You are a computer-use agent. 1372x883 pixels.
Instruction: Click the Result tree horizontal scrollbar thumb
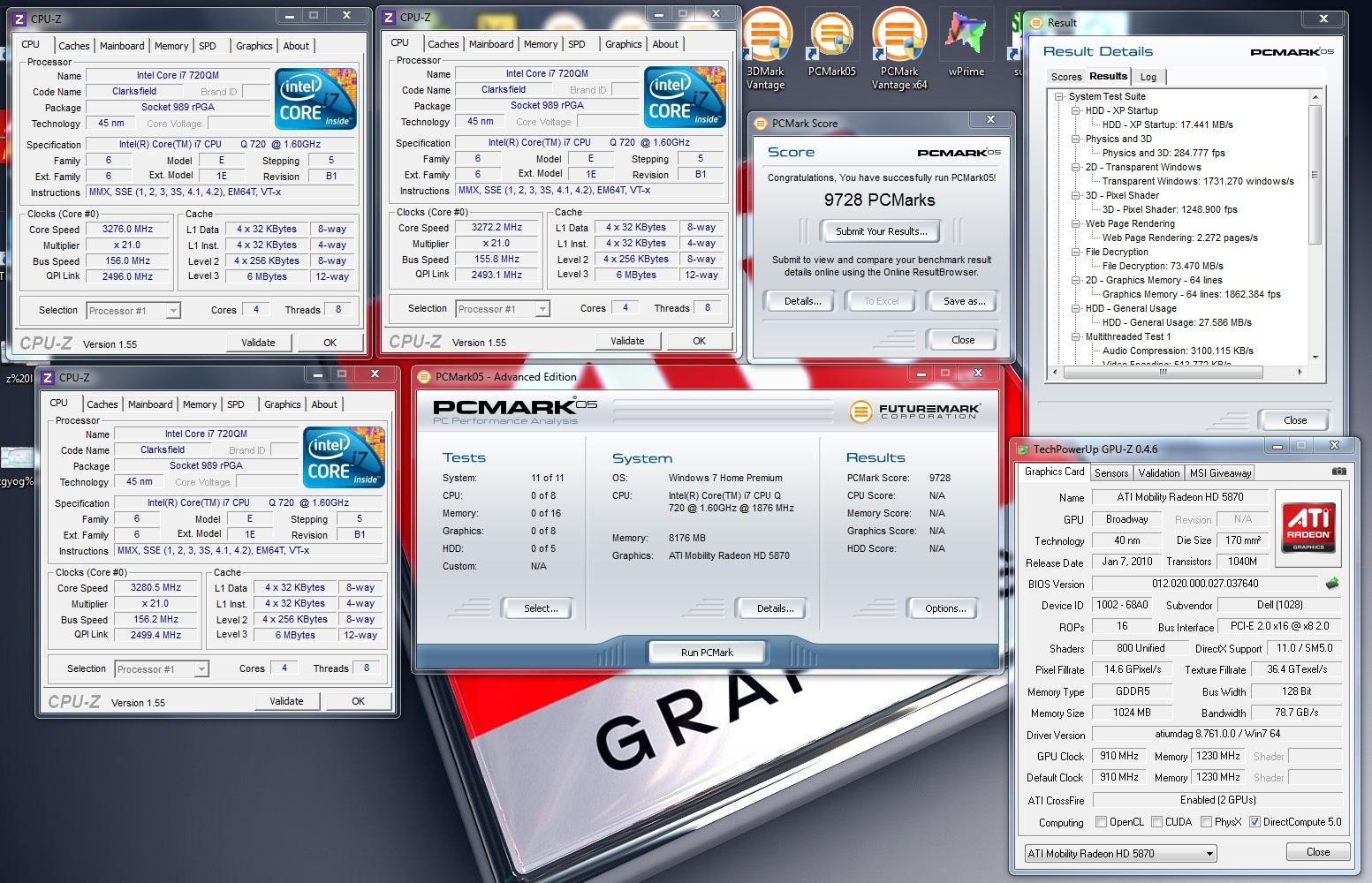coord(1163,373)
